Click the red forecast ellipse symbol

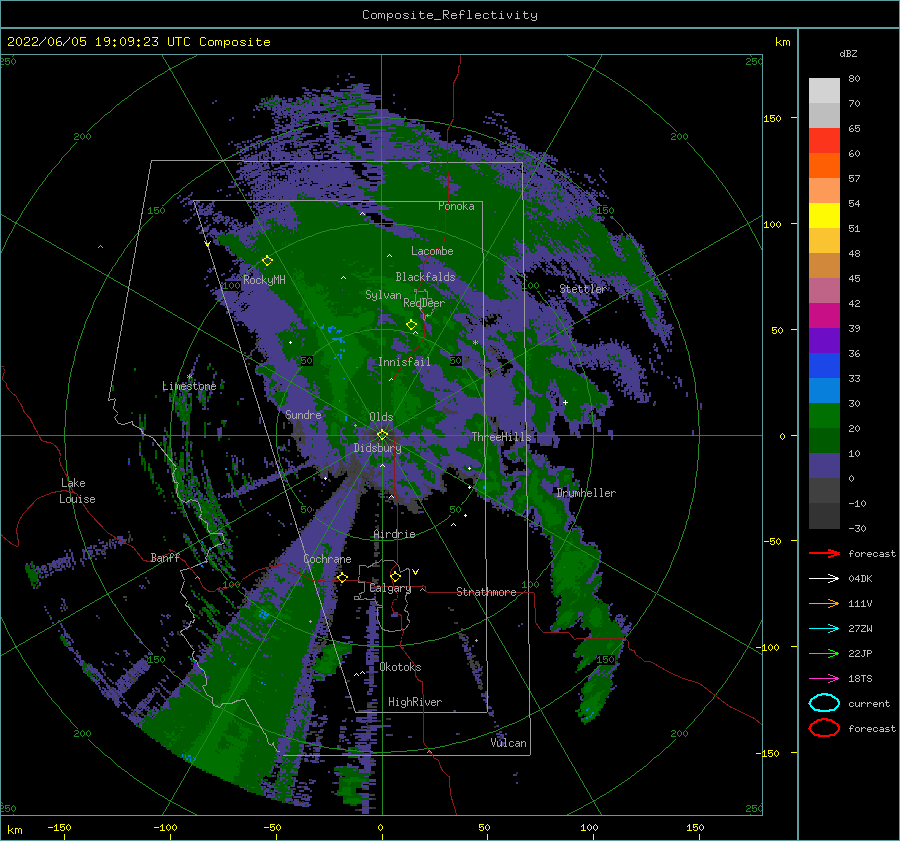click(x=824, y=728)
